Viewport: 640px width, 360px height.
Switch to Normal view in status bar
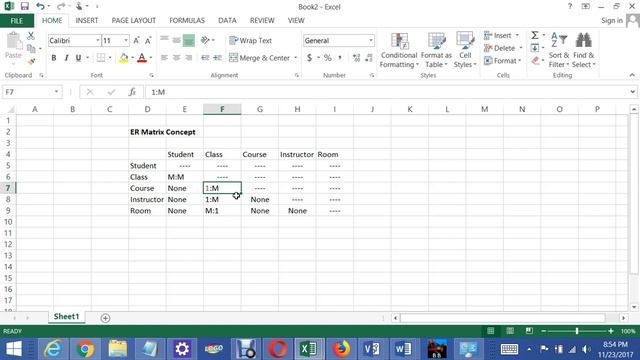click(491, 331)
